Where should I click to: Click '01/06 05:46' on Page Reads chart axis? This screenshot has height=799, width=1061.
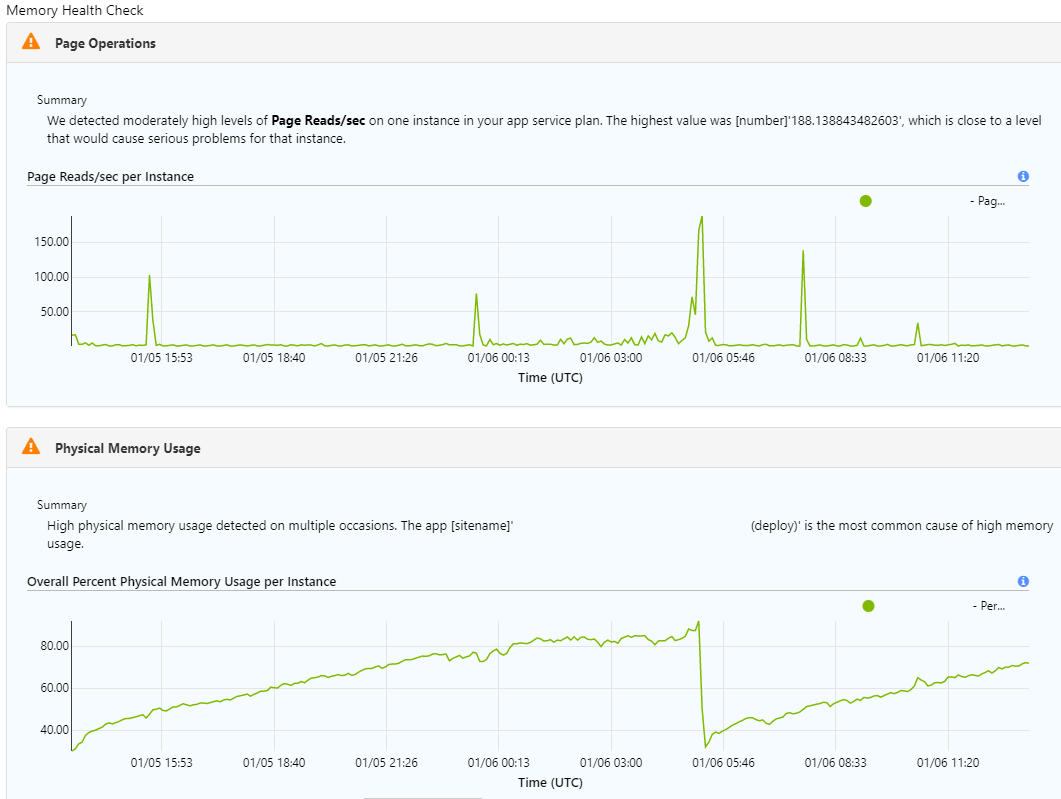pos(723,358)
